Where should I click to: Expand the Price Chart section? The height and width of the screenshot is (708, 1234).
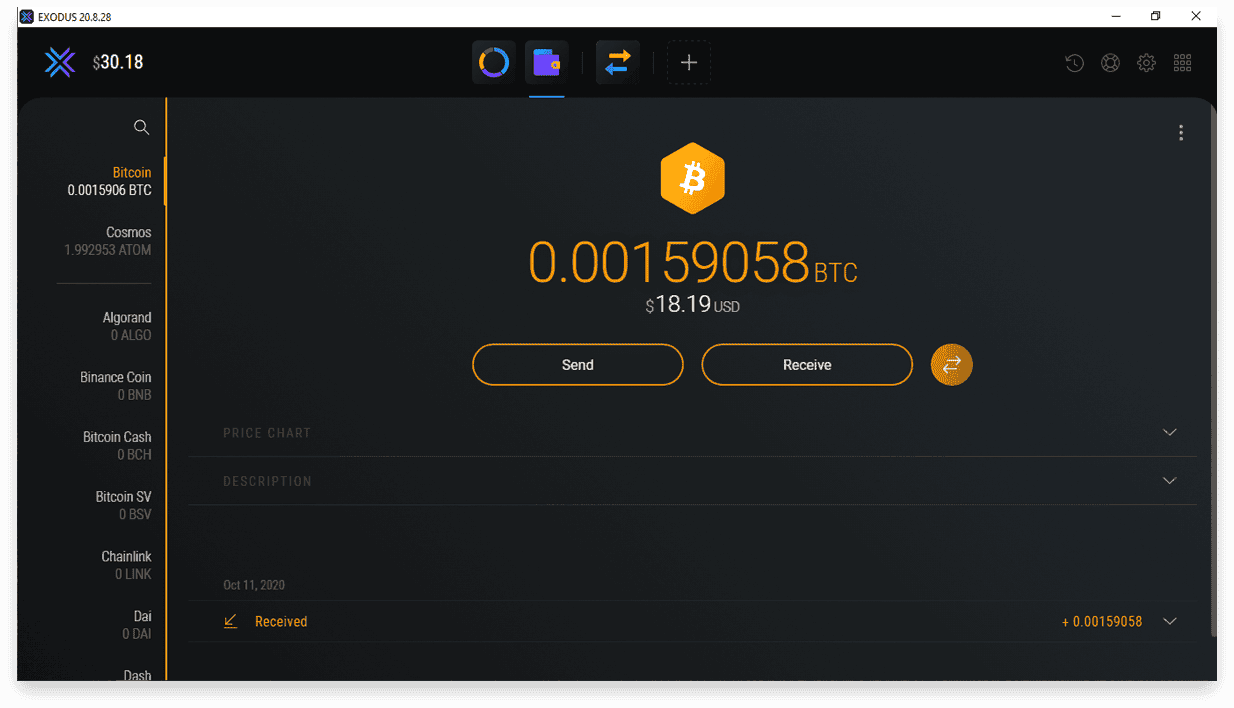pos(1170,432)
